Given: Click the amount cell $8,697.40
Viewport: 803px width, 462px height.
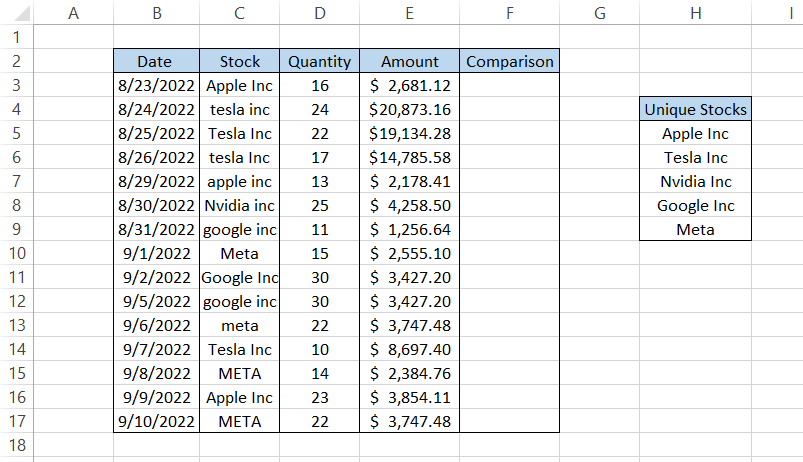Looking at the screenshot, I should click(x=409, y=350).
